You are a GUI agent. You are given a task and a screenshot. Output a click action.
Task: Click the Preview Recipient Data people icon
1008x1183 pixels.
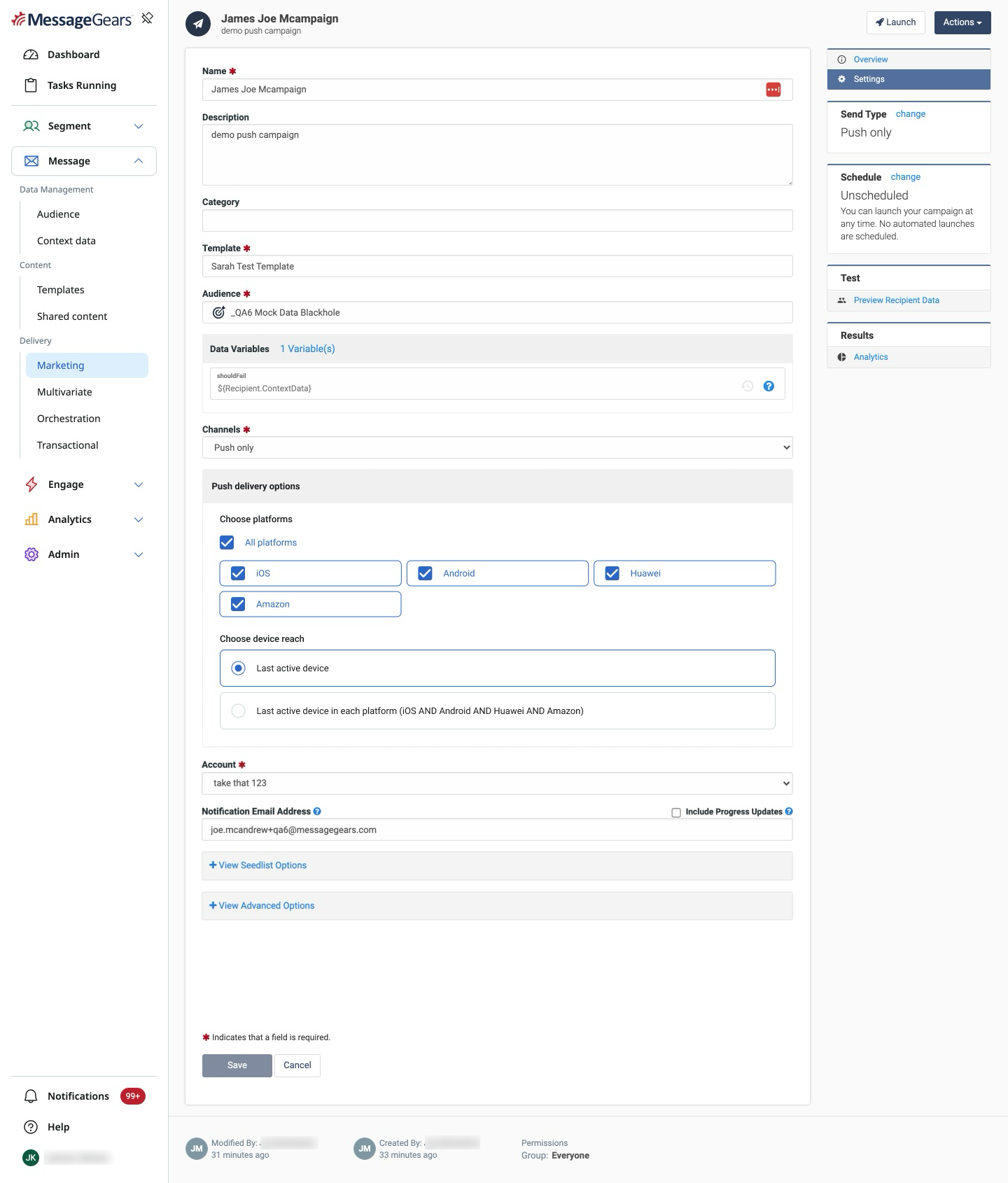pos(842,300)
